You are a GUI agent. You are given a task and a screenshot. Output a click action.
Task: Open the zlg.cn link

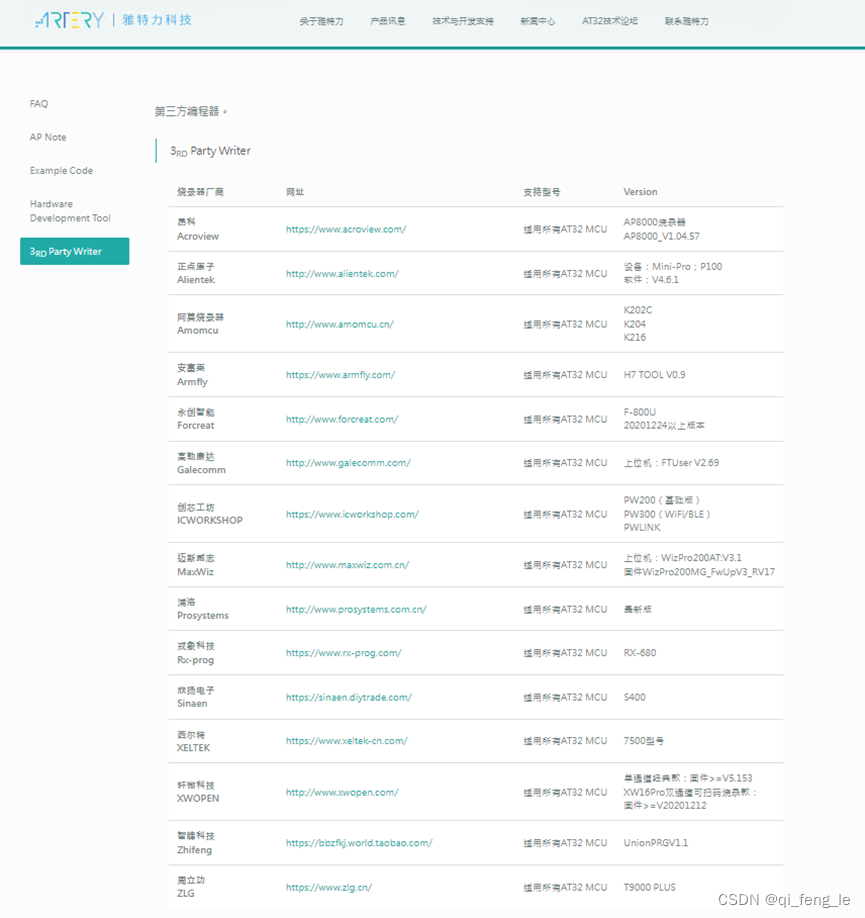tap(329, 887)
